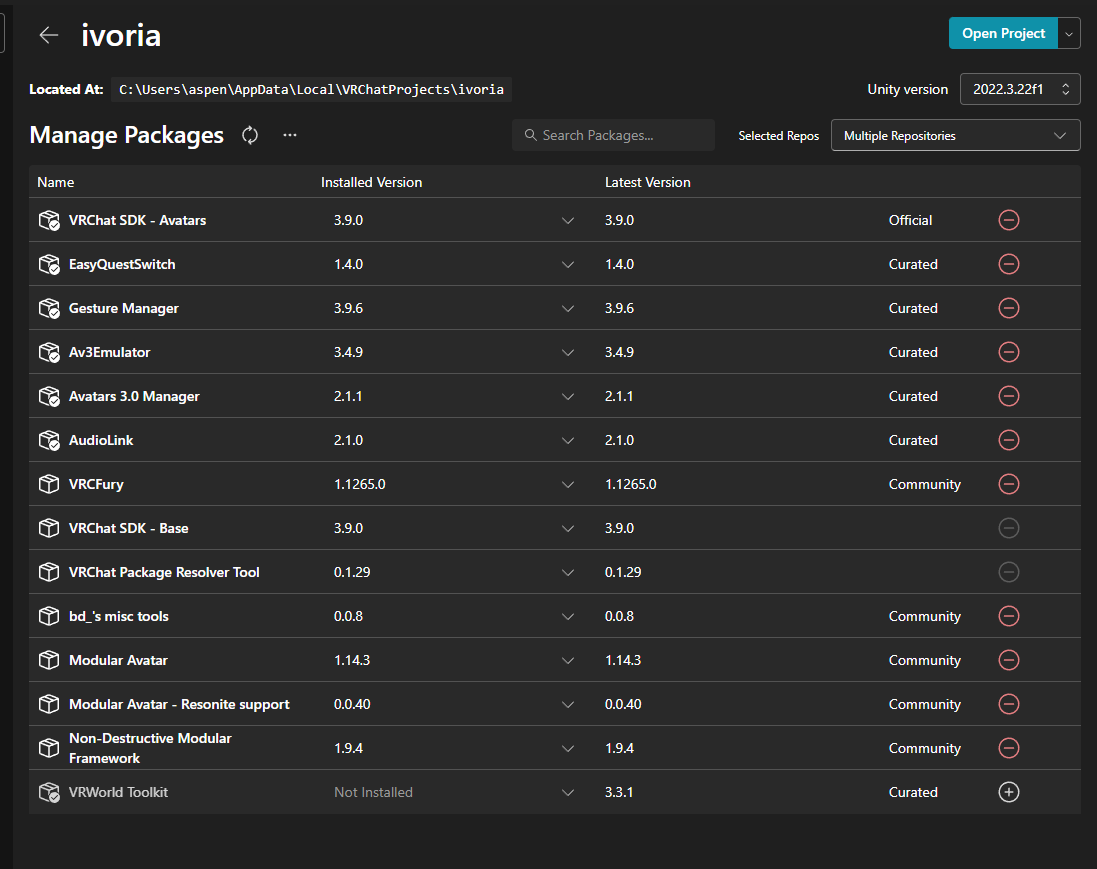Remove VRCFury package
The image size is (1097, 869).
click(1008, 484)
